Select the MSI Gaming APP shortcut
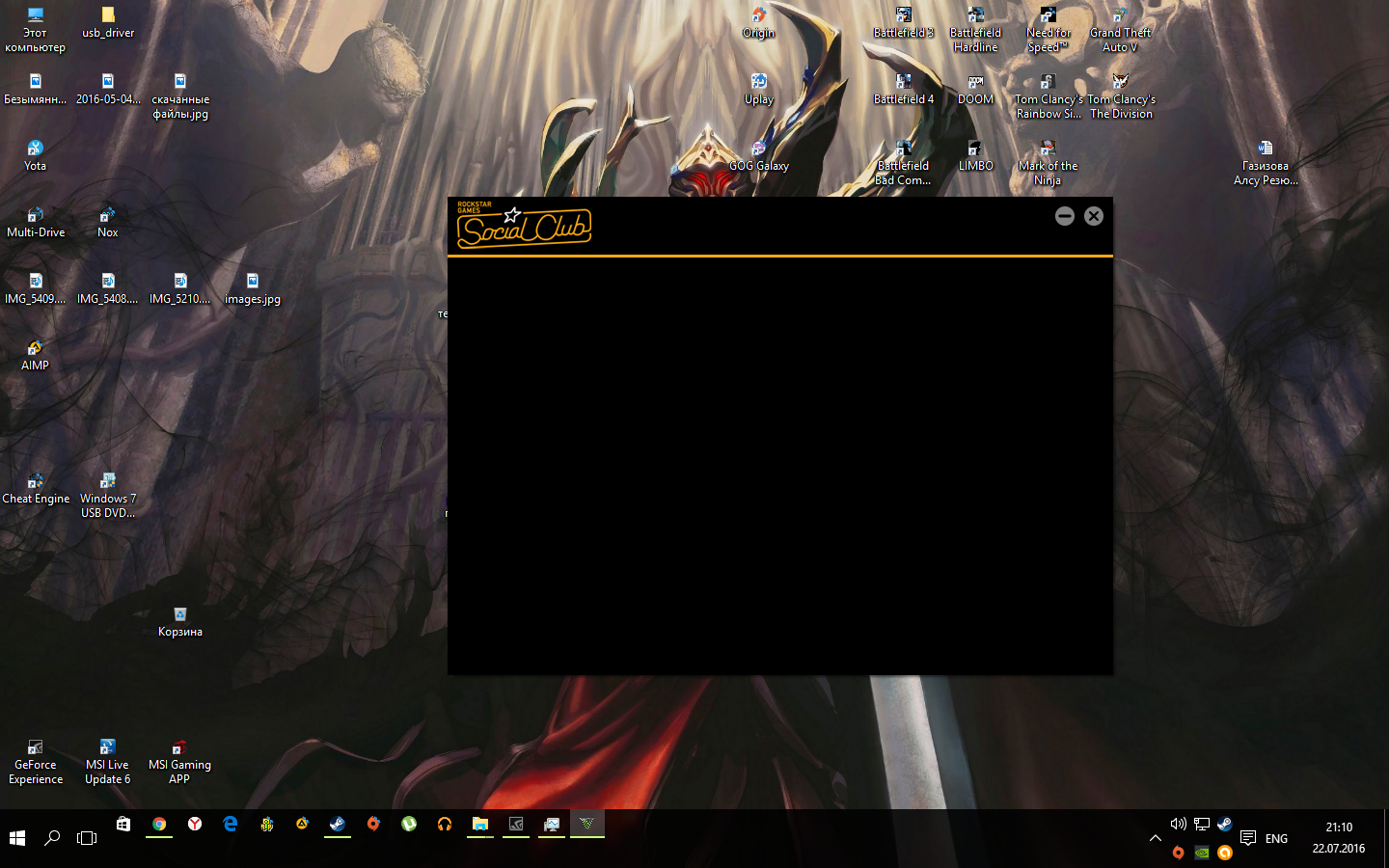The image size is (1389, 868). (x=179, y=762)
